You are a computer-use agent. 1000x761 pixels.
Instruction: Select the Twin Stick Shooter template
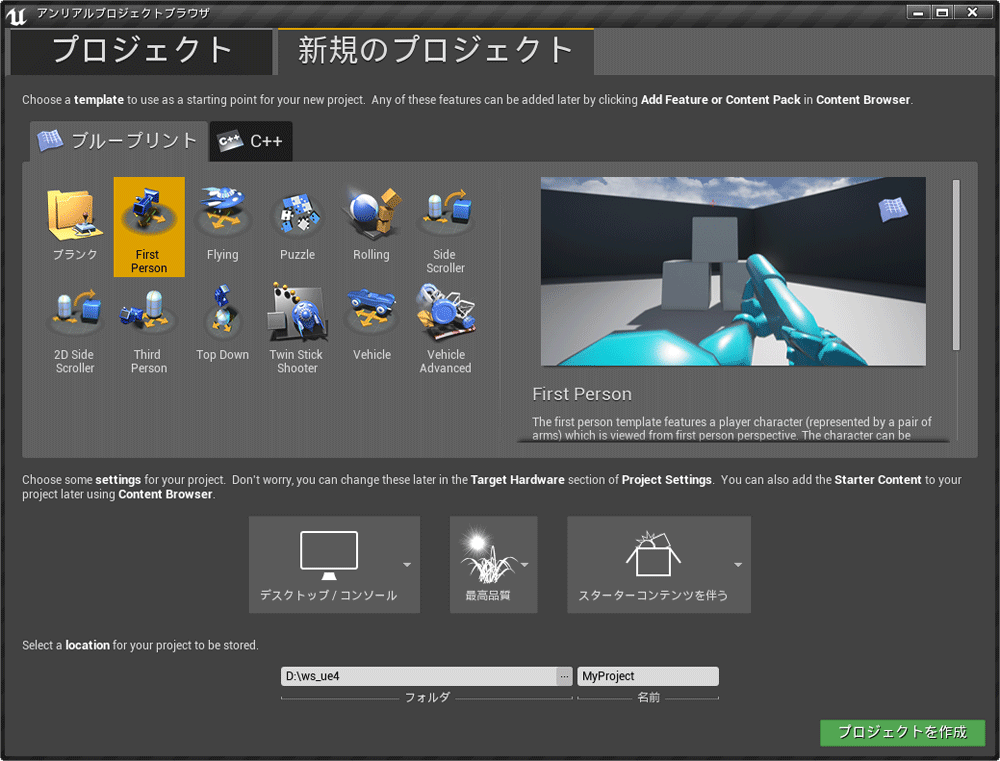tap(297, 327)
